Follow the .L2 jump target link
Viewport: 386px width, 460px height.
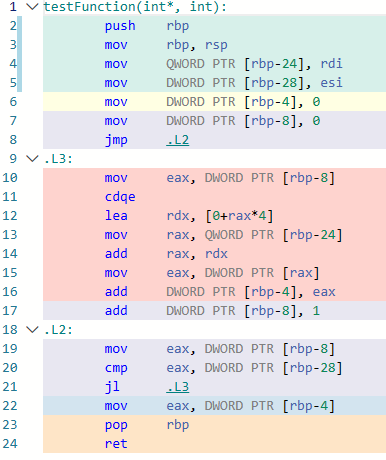click(178, 140)
